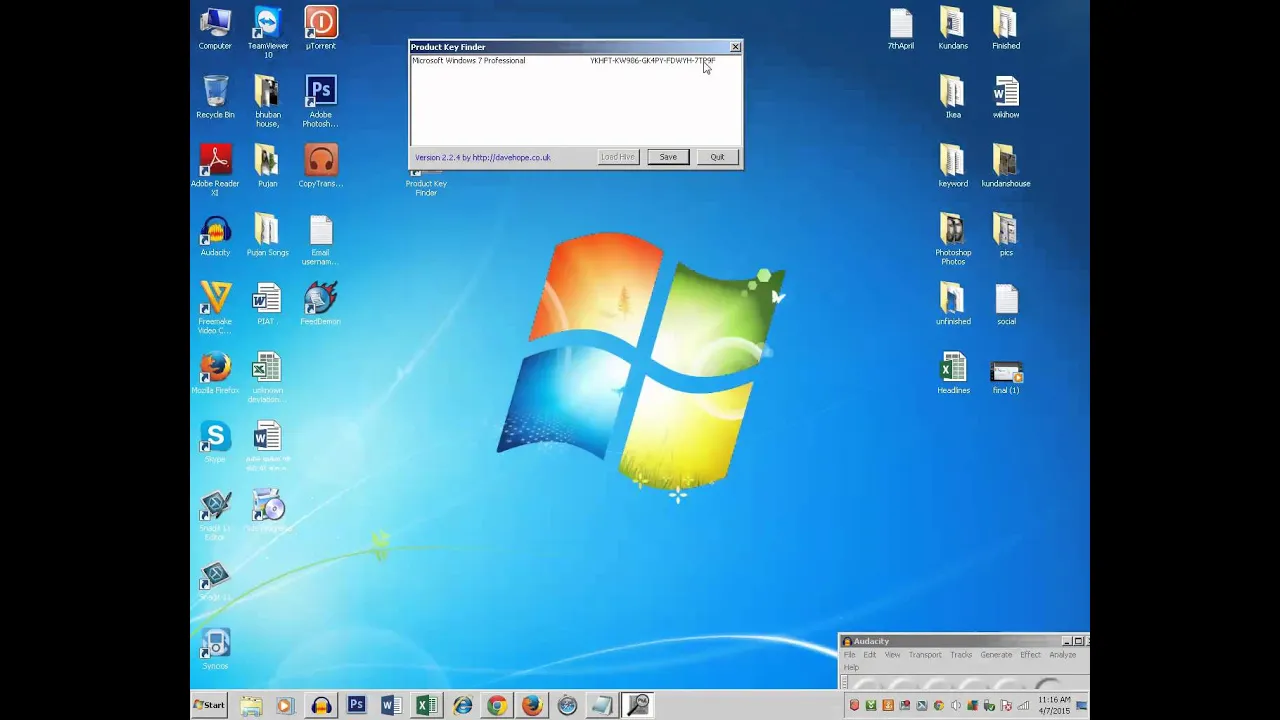
Task: Select the social text file
Action: [1006, 305]
